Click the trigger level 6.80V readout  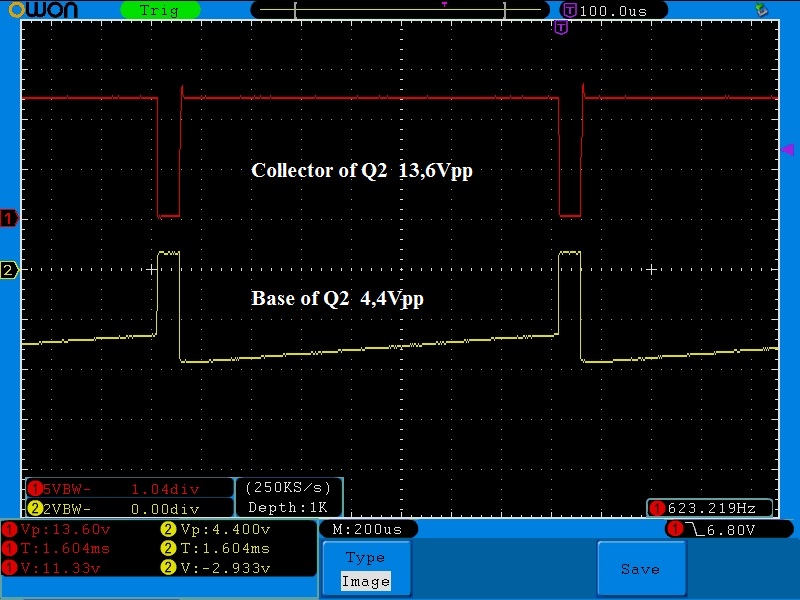pos(720,529)
